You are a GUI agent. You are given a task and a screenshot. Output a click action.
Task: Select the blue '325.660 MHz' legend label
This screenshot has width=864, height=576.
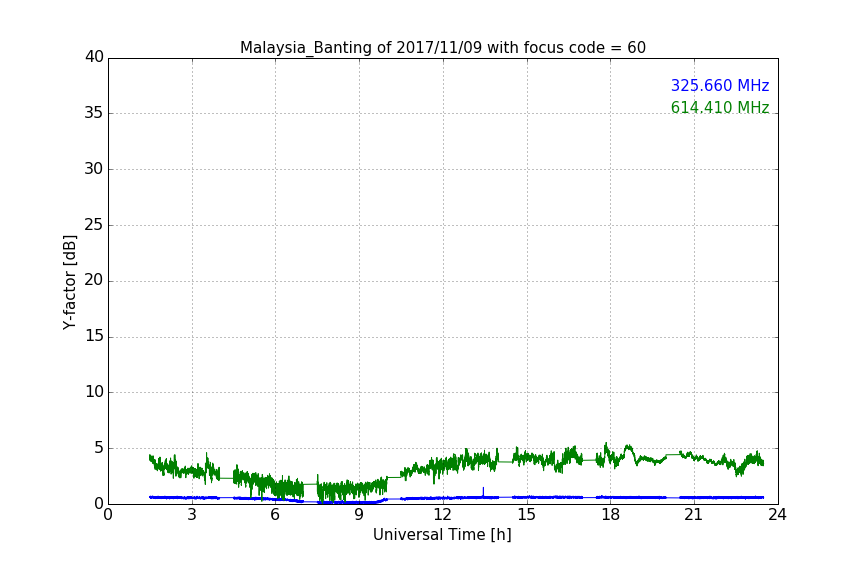720,85
